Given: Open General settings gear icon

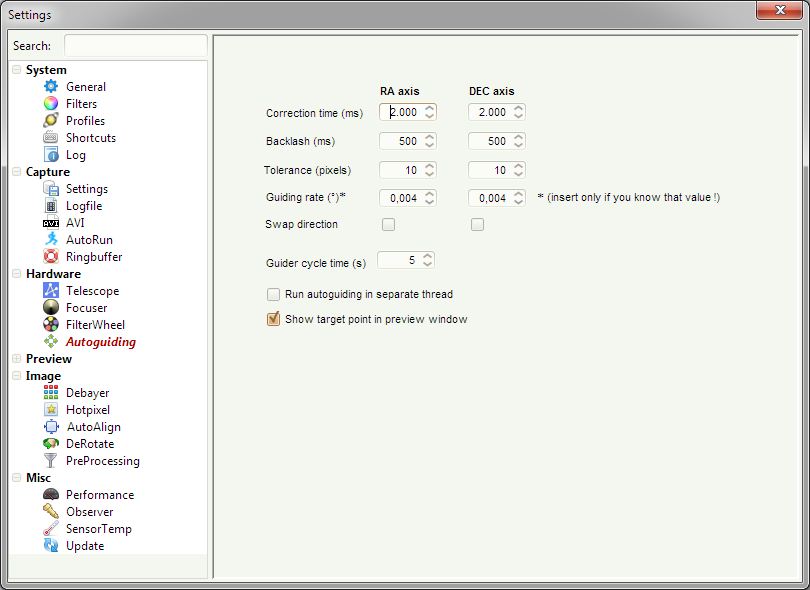Looking at the screenshot, I should coord(51,86).
